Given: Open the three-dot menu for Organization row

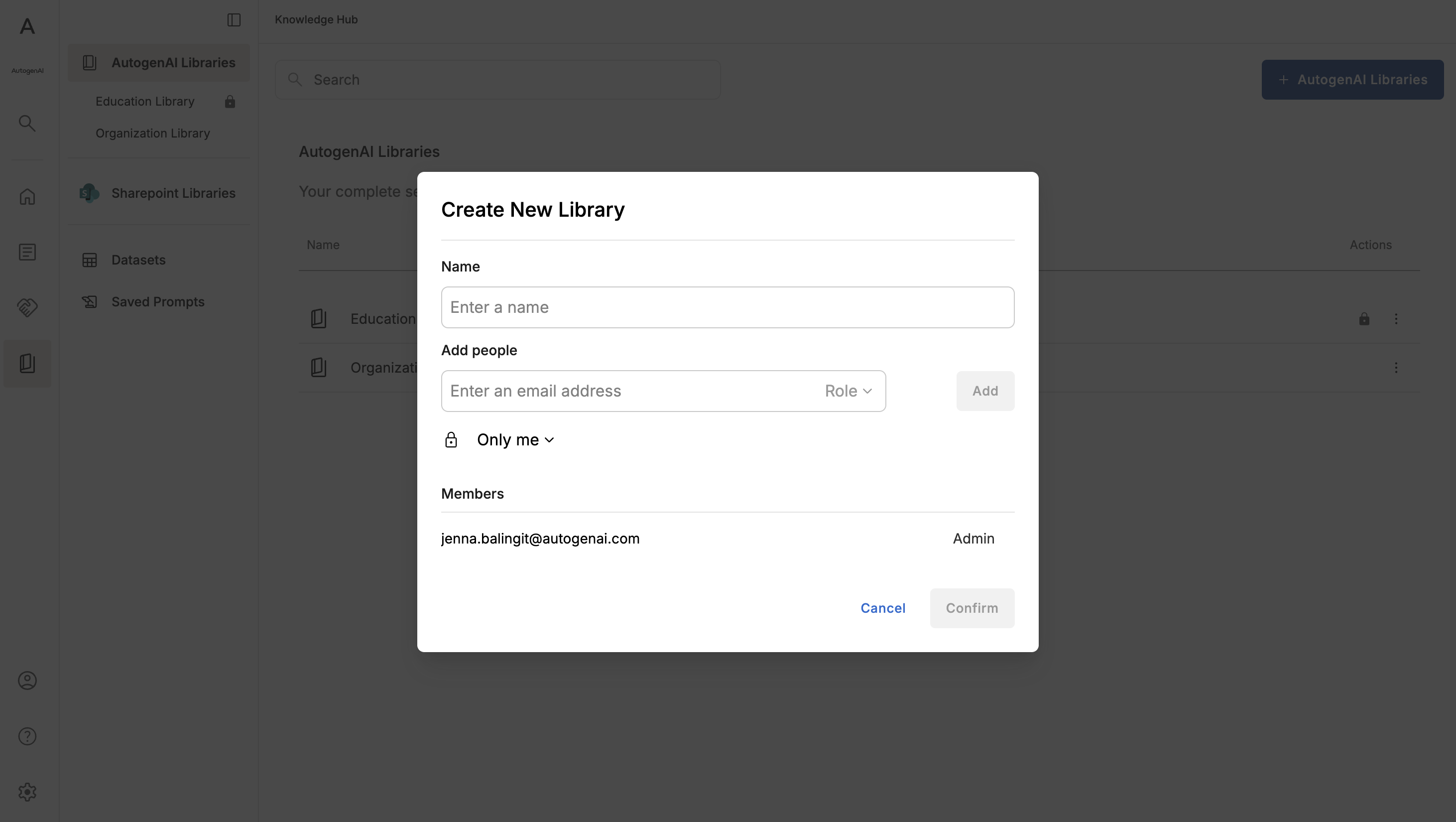Looking at the screenshot, I should coord(1396,368).
